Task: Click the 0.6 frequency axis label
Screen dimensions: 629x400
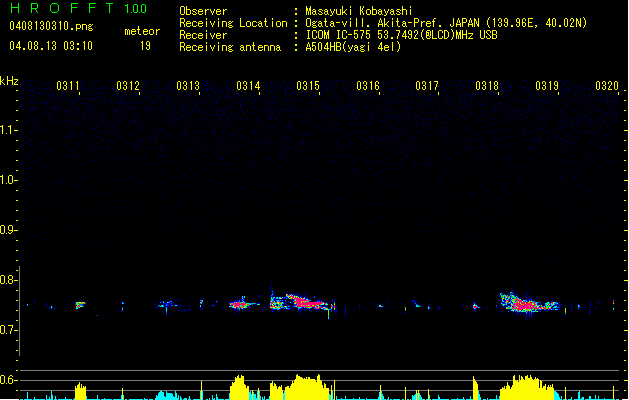Action: [x=8, y=380]
